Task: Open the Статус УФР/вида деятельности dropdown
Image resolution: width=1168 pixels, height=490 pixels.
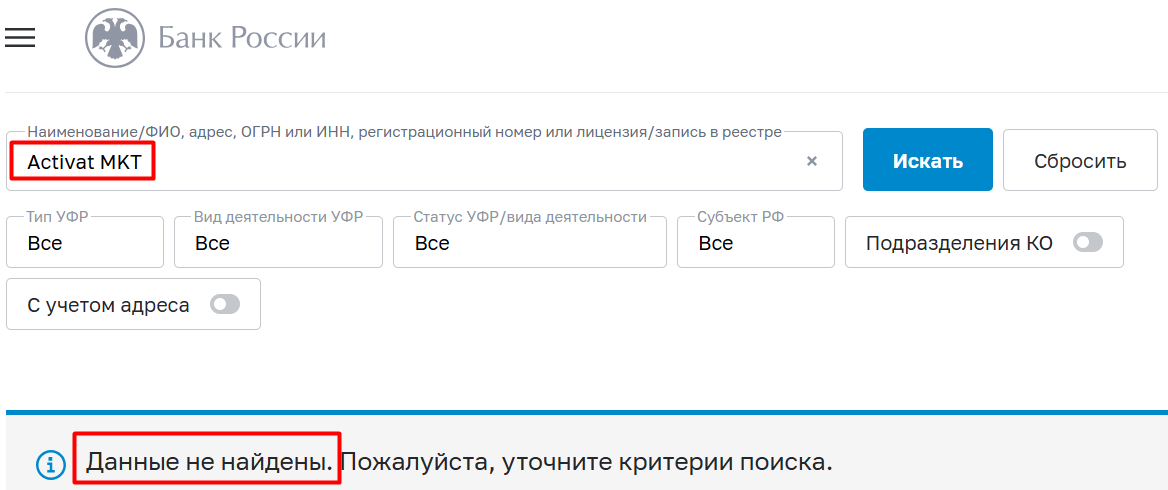Action: pos(530,242)
